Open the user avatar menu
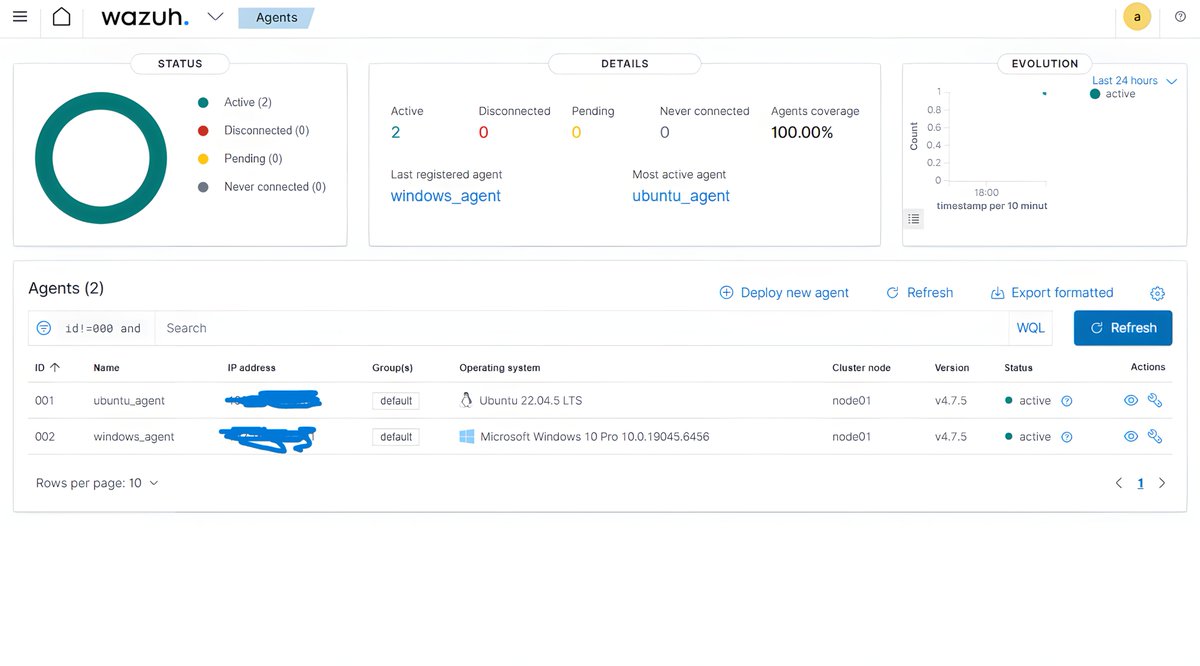This screenshot has width=1200, height=666. point(1137,17)
